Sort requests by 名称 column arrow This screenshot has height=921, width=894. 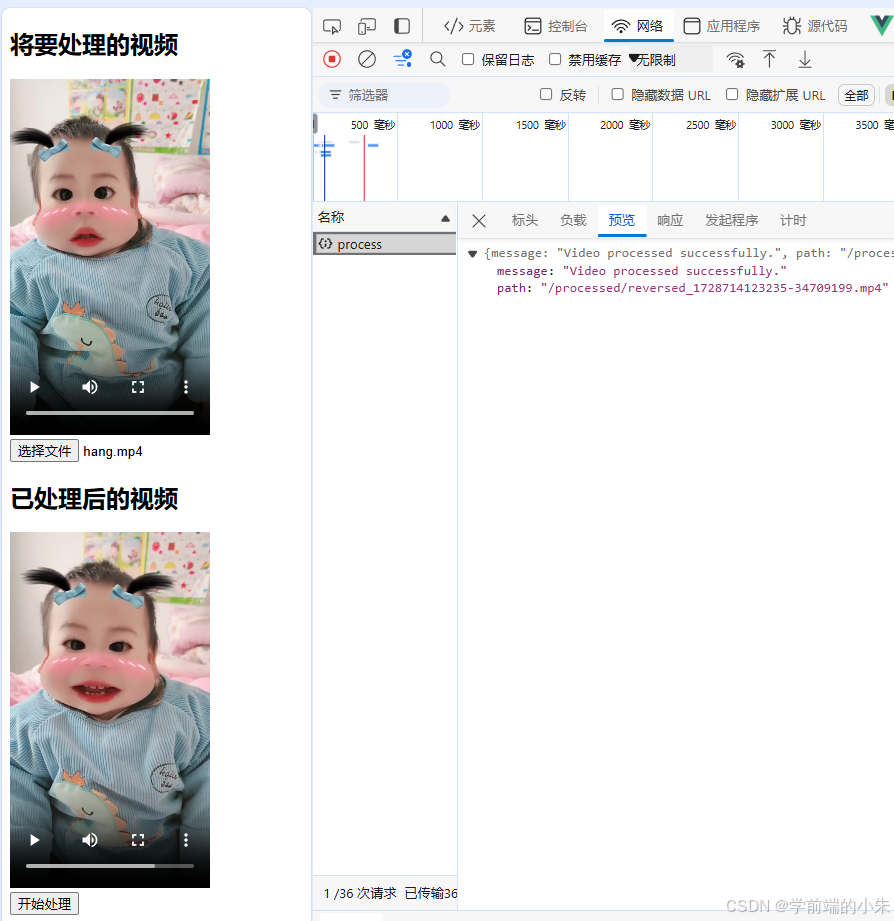click(445, 219)
